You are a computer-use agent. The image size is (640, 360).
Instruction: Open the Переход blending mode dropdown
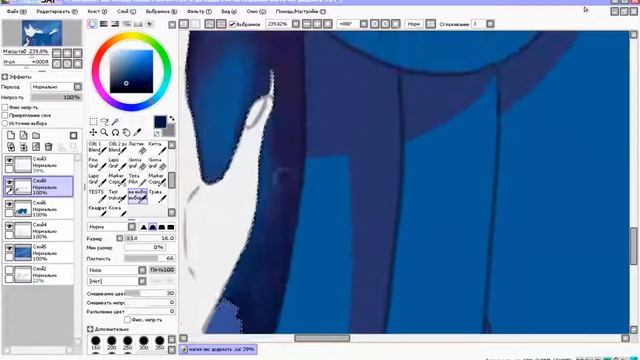click(78, 87)
